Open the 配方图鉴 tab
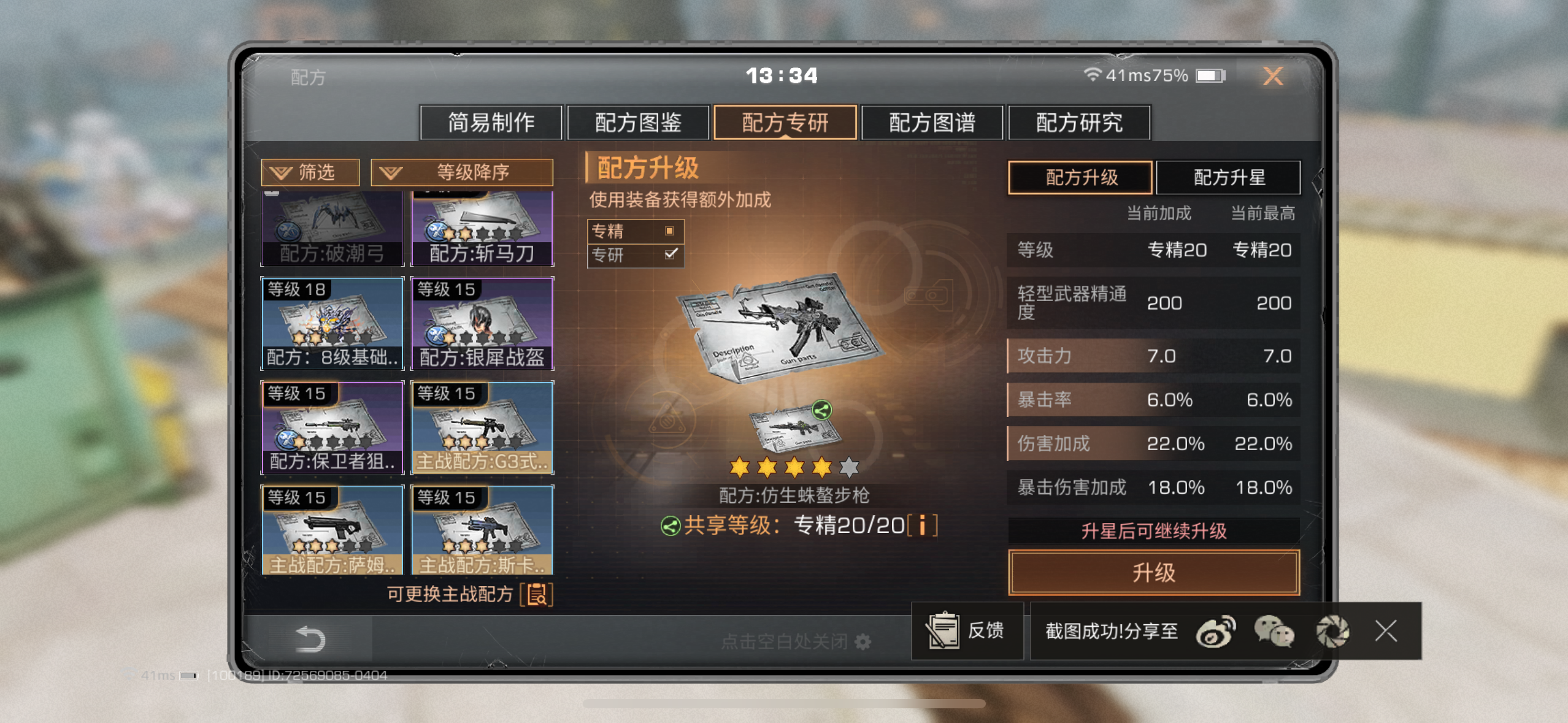The height and width of the screenshot is (723, 1568). [638, 123]
